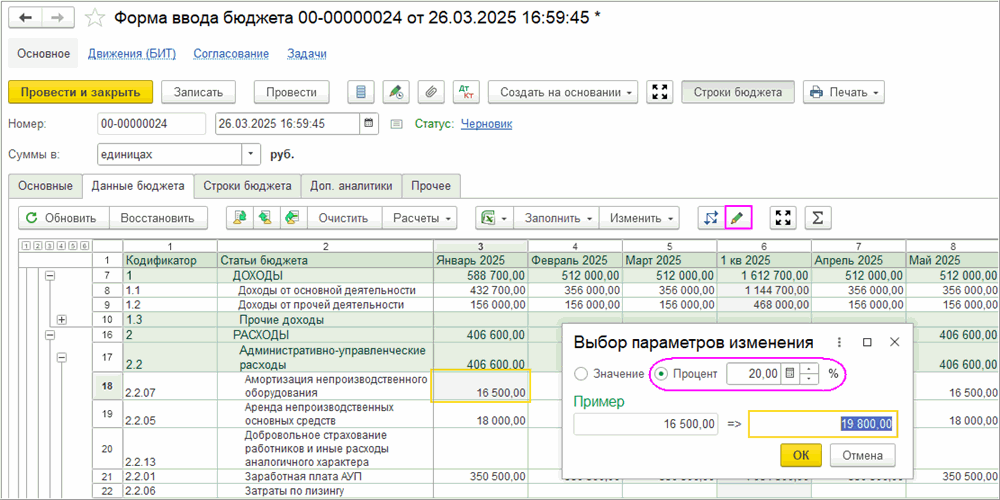The height and width of the screenshot is (500, 1000).
Task: Confirm the dialog with OK button
Action: coord(801,455)
